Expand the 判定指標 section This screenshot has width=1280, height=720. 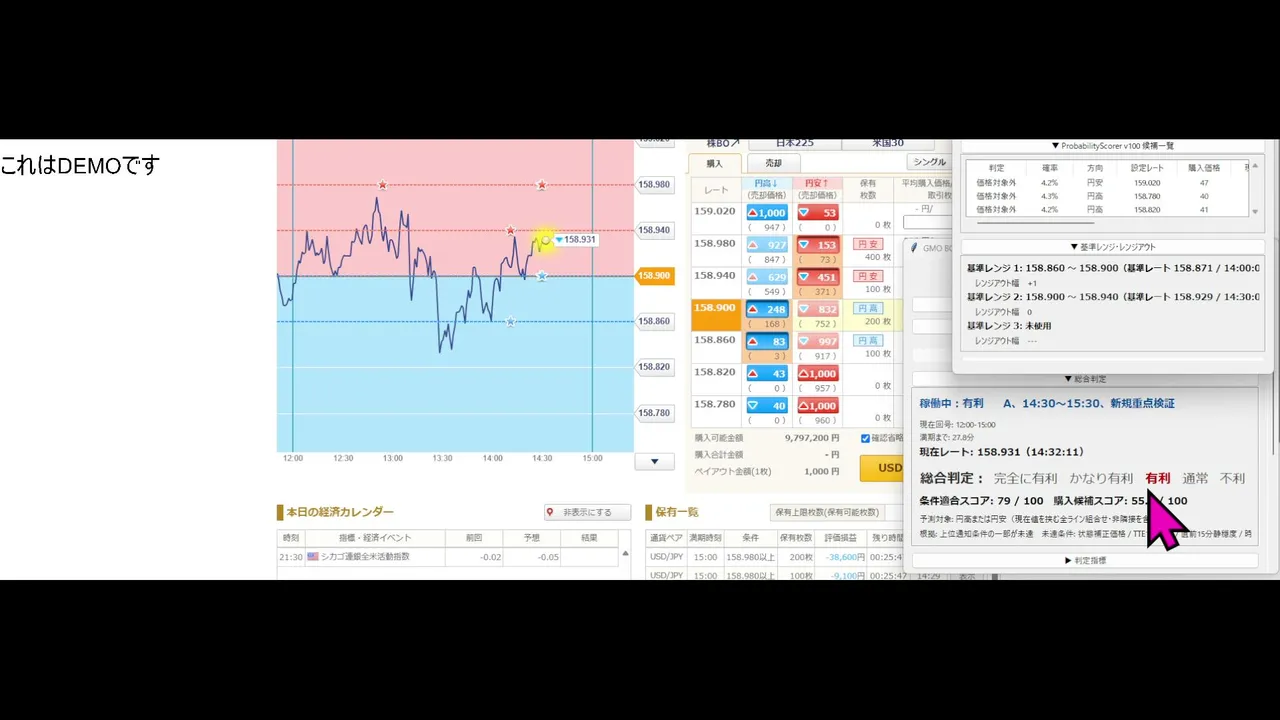tap(1084, 561)
